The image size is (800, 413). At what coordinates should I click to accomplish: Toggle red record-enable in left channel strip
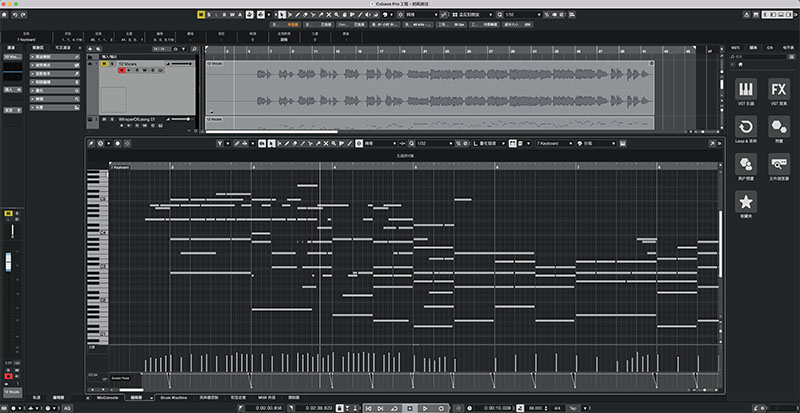coord(8,376)
